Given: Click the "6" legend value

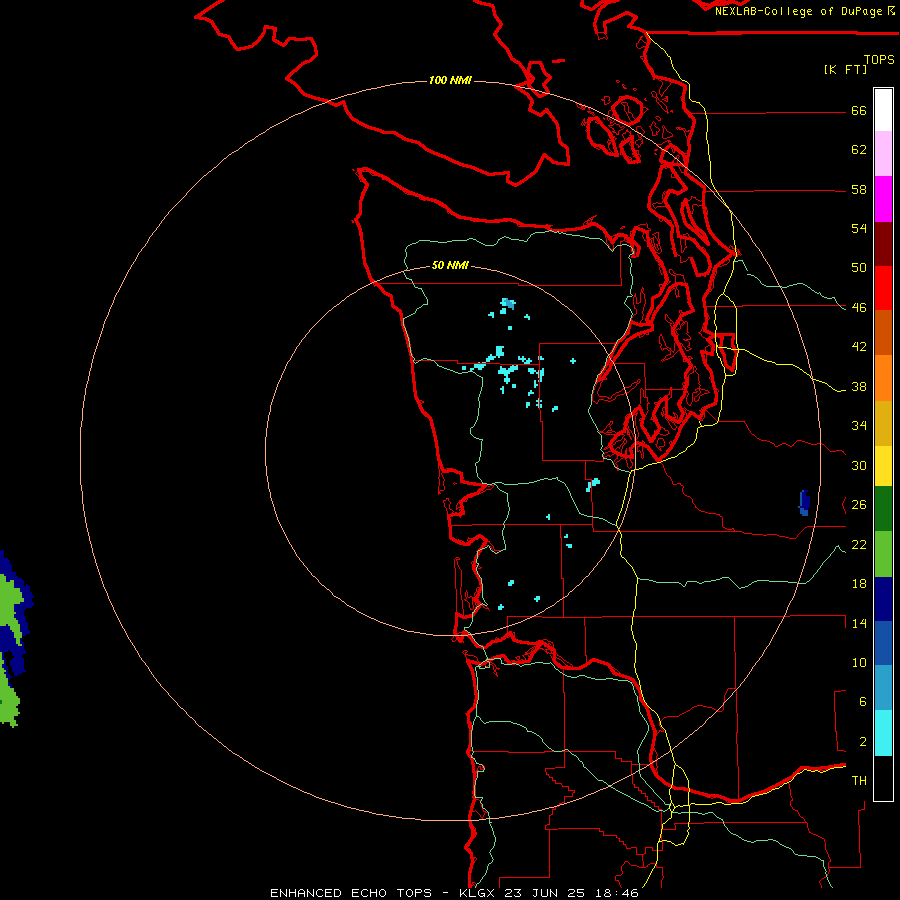Looking at the screenshot, I should pos(862,702).
